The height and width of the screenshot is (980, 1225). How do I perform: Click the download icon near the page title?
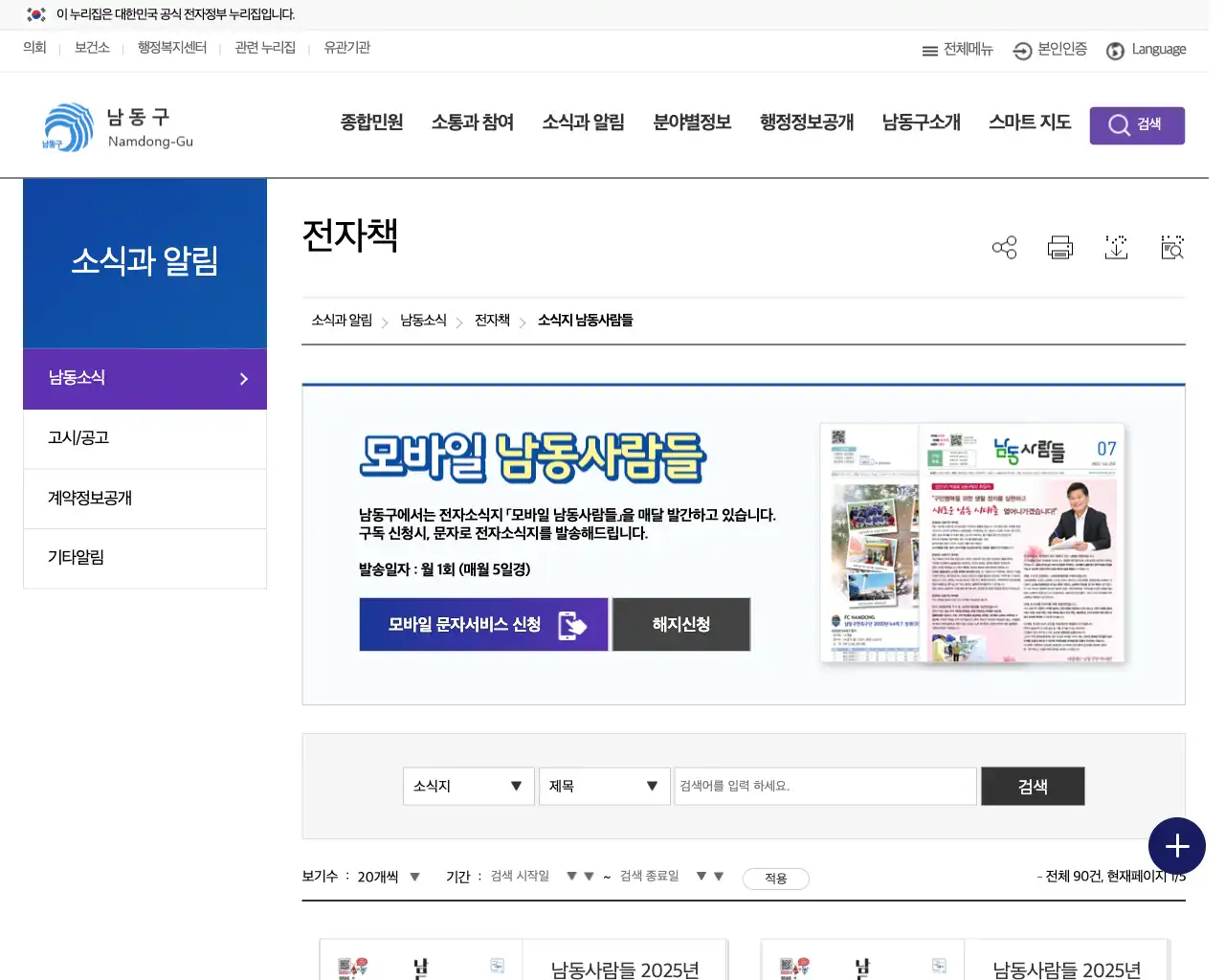[x=1116, y=247]
